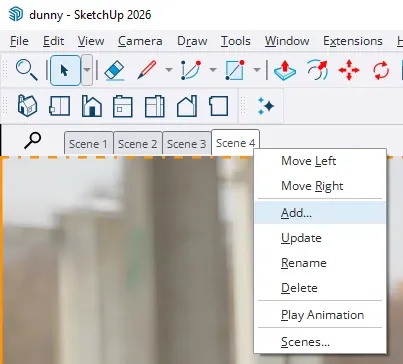
Task: Switch to Iso view house icon
Action: tap(27, 106)
